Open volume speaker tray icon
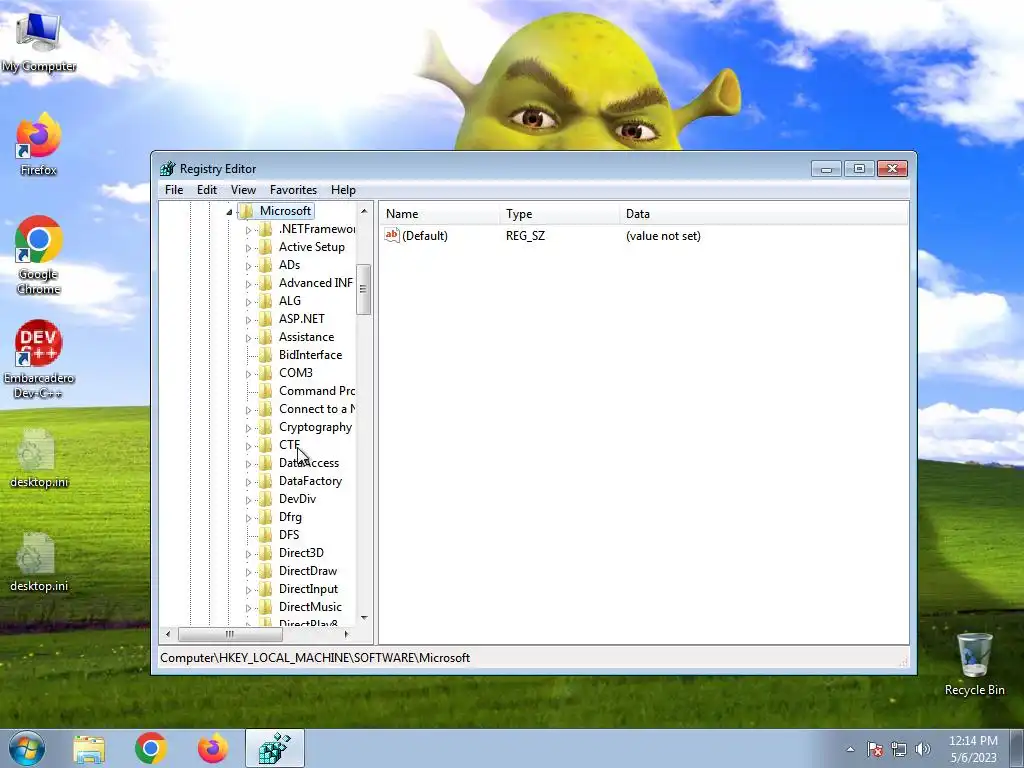 (x=923, y=749)
